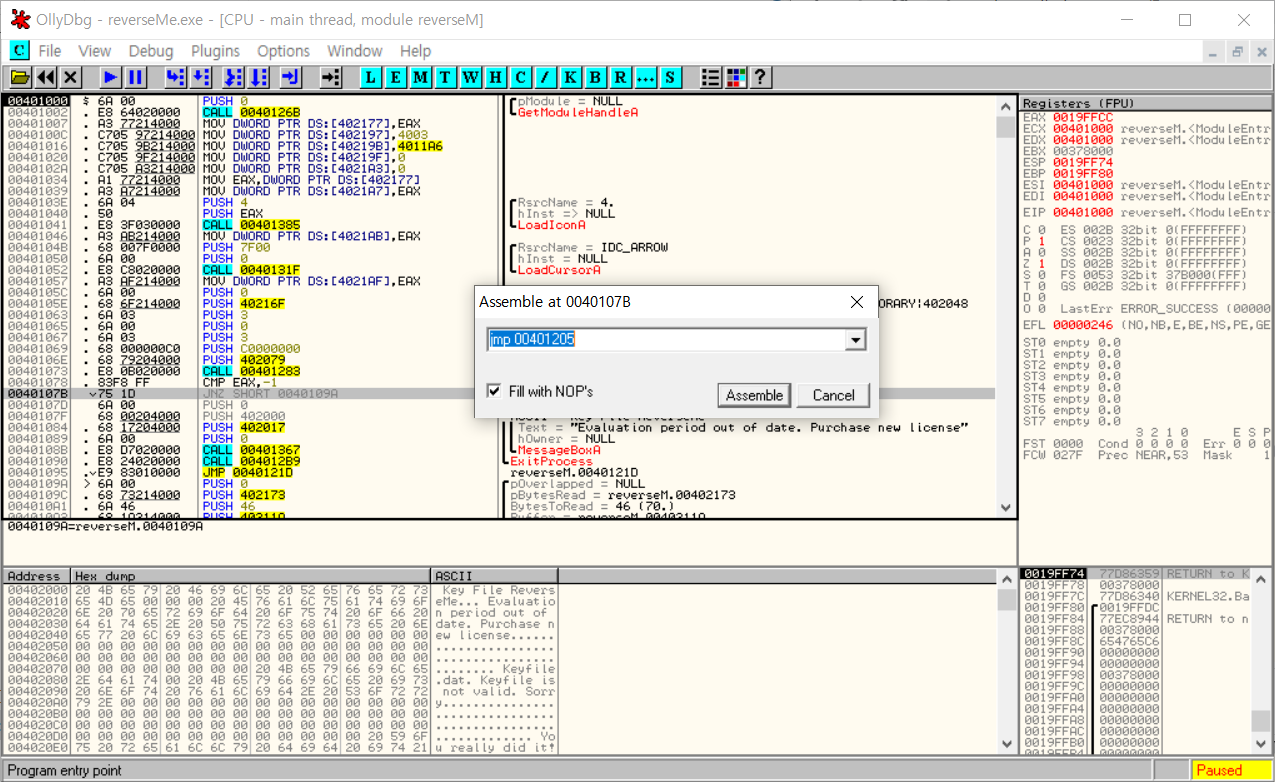Image resolution: width=1275 pixels, height=782 pixels.
Task: Click Go to address toolbar icon
Action: 331,77
